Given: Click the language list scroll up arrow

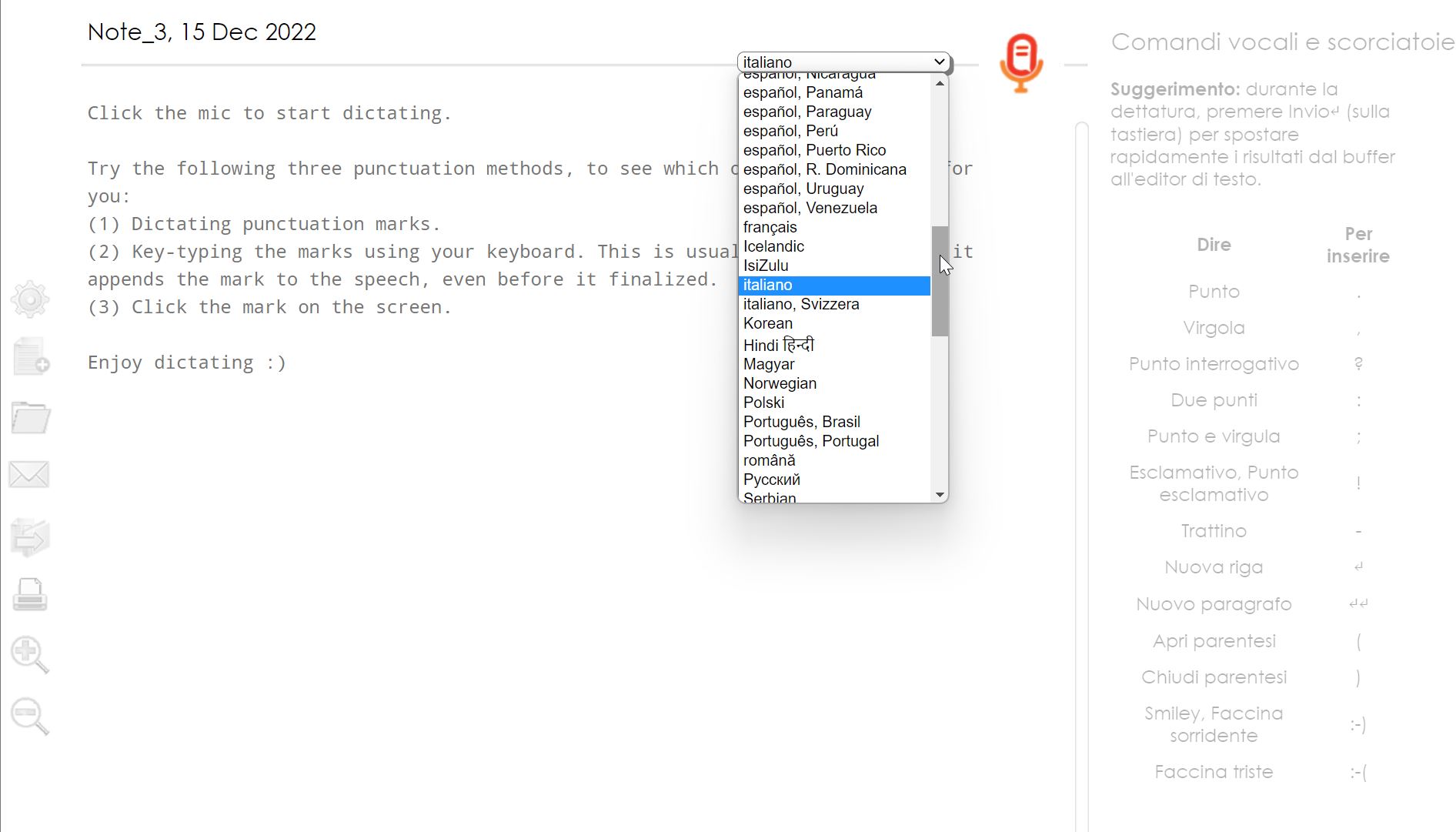Looking at the screenshot, I should click(x=940, y=83).
